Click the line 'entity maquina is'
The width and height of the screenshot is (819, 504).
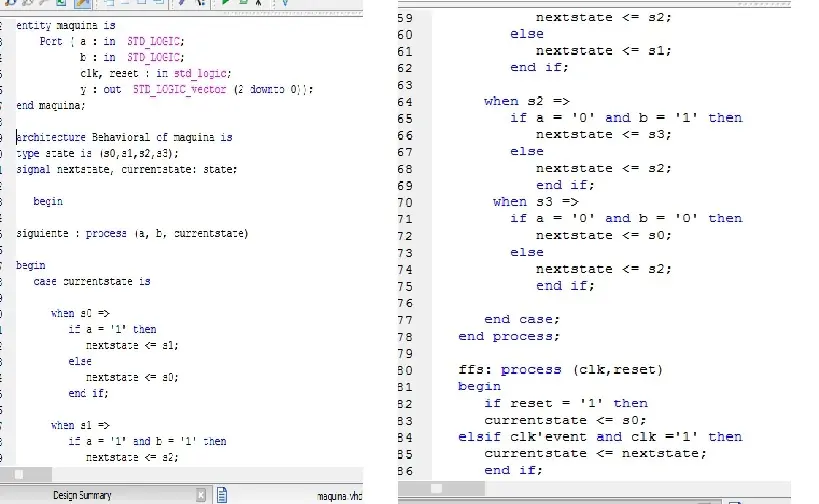click(x=66, y=25)
